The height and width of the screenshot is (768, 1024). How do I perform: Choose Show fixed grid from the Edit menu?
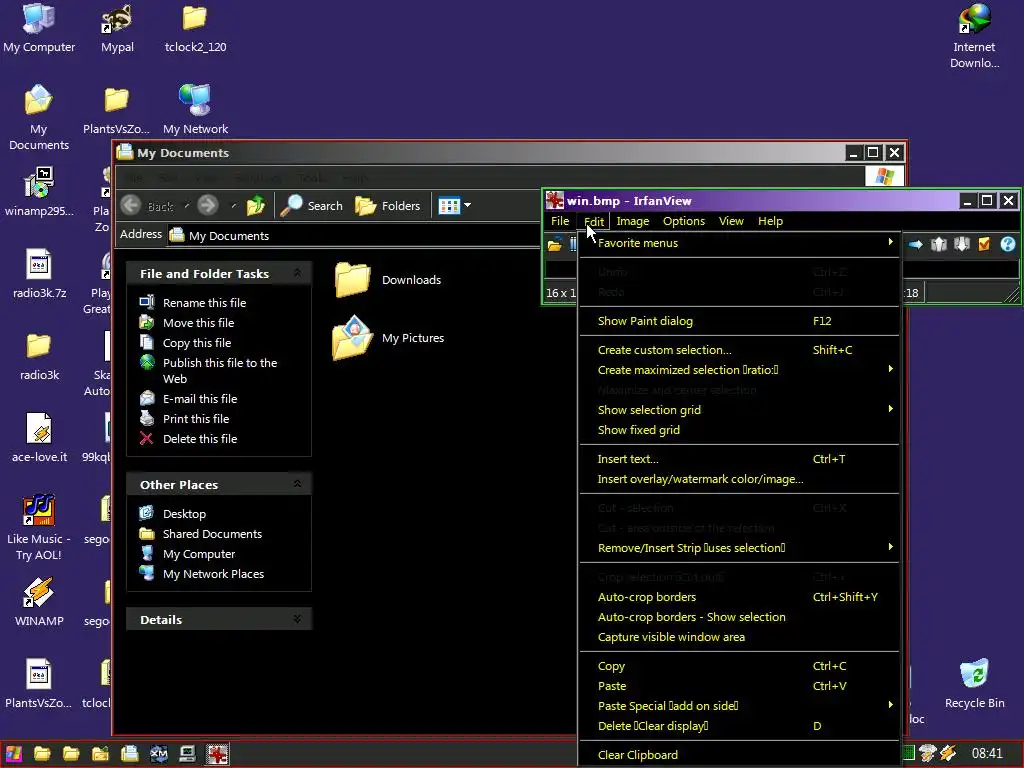(739, 430)
